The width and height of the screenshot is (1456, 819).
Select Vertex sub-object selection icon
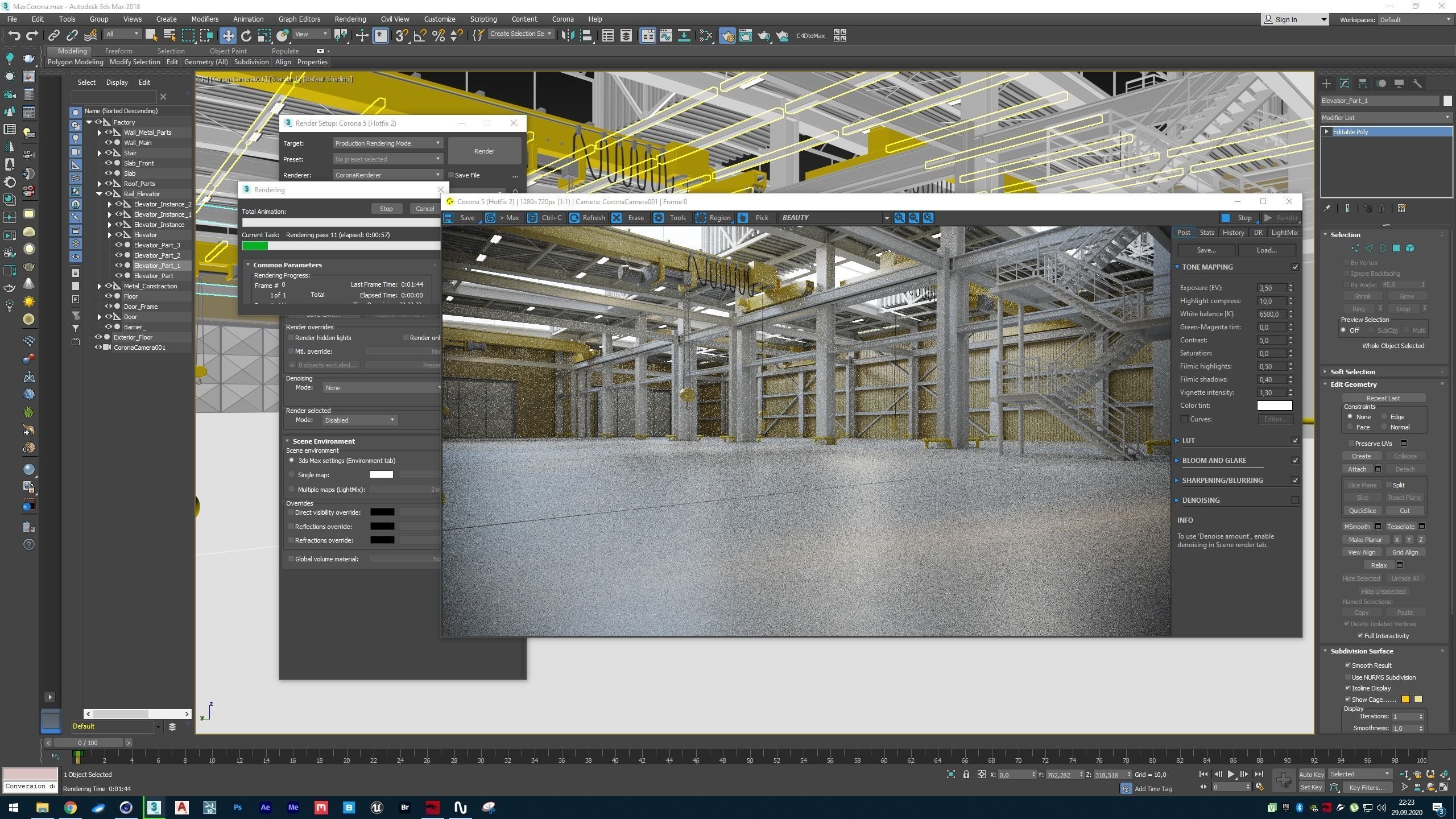click(1355, 248)
